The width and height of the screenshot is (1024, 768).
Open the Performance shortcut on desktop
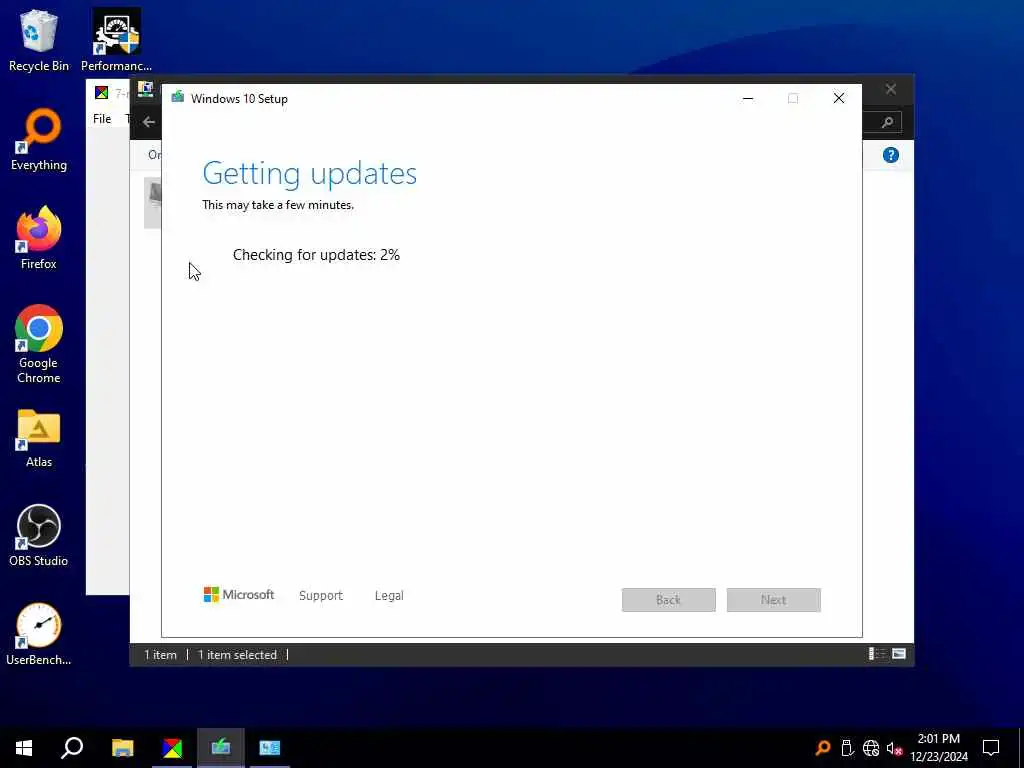pyautogui.click(x=116, y=40)
